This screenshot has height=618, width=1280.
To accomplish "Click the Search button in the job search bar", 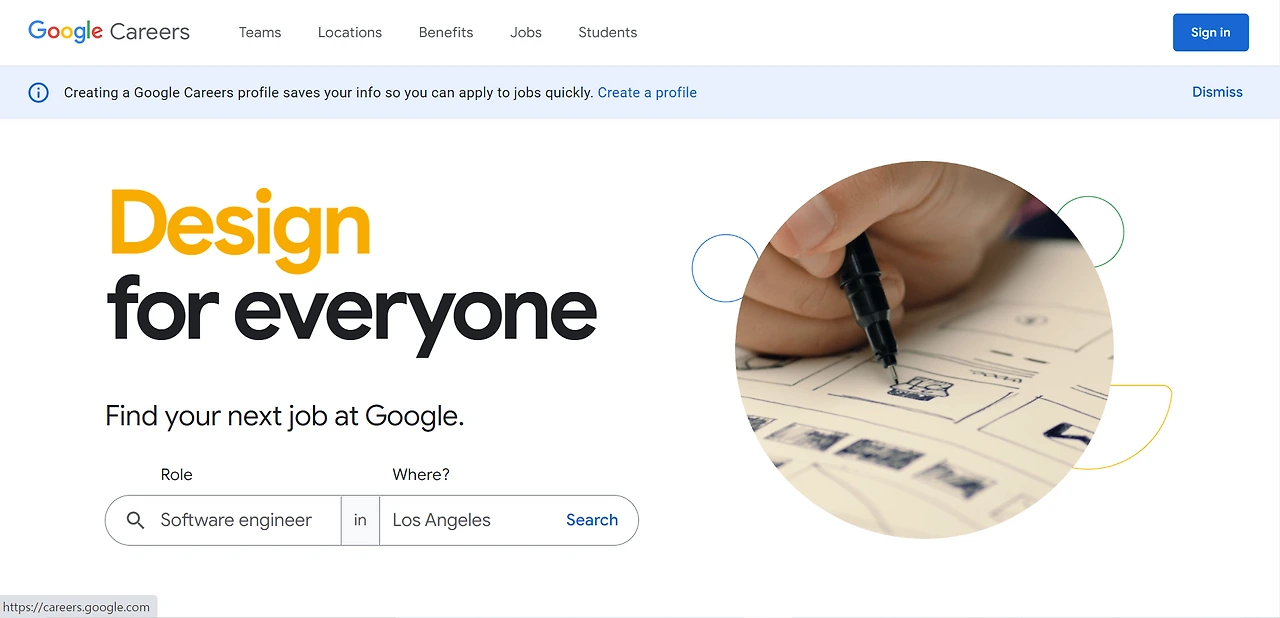I will 592,520.
